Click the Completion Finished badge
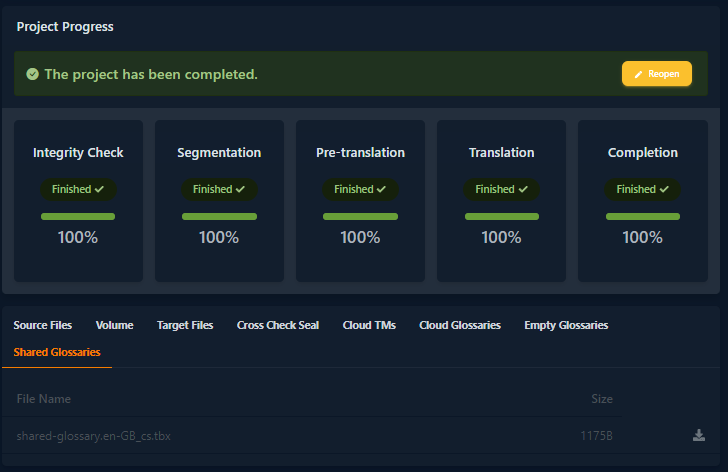 point(643,189)
